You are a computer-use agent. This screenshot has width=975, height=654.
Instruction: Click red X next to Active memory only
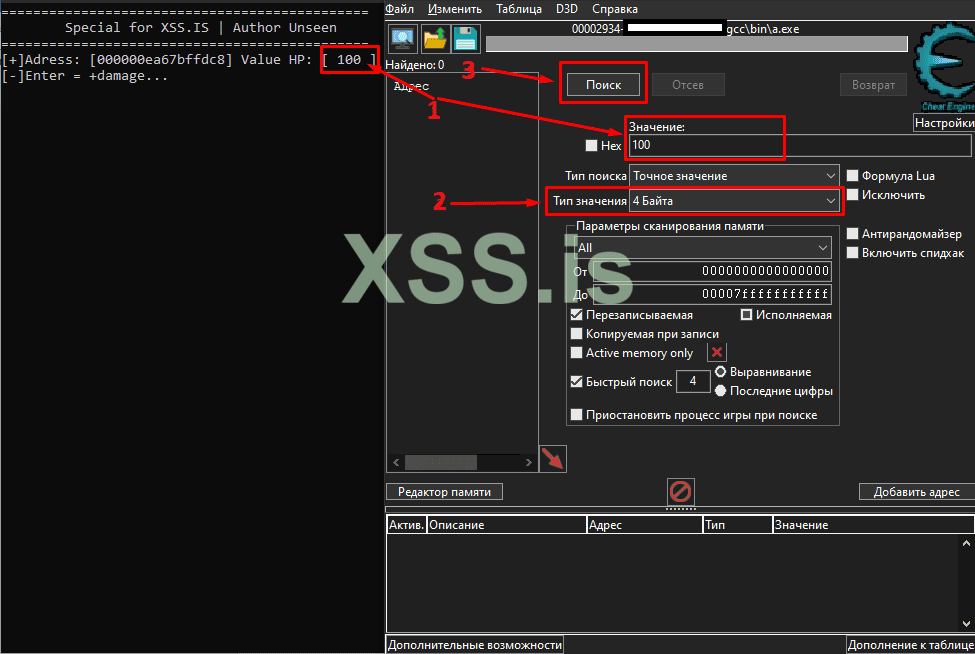click(716, 352)
